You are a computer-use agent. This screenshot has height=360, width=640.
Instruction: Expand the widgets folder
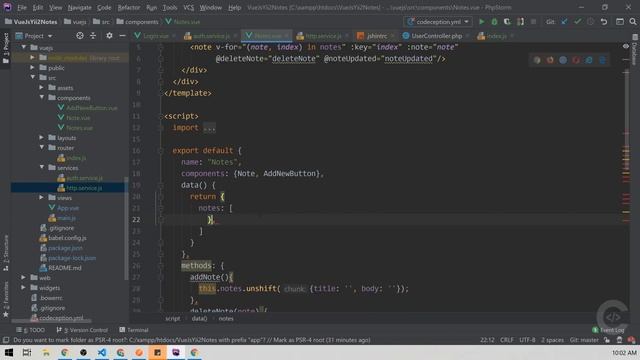click(24, 288)
